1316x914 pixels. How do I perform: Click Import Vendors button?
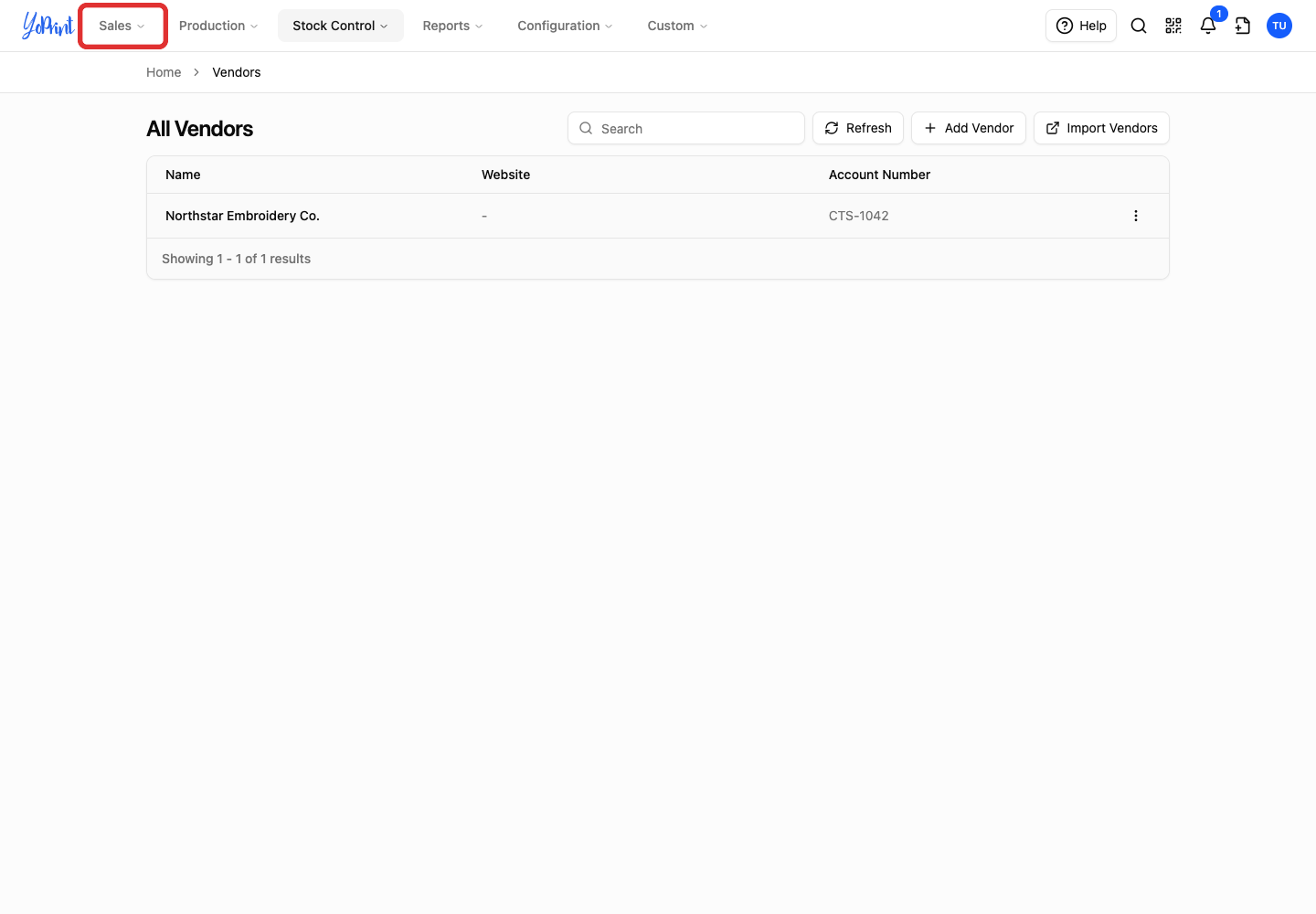[x=1101, y=128]
